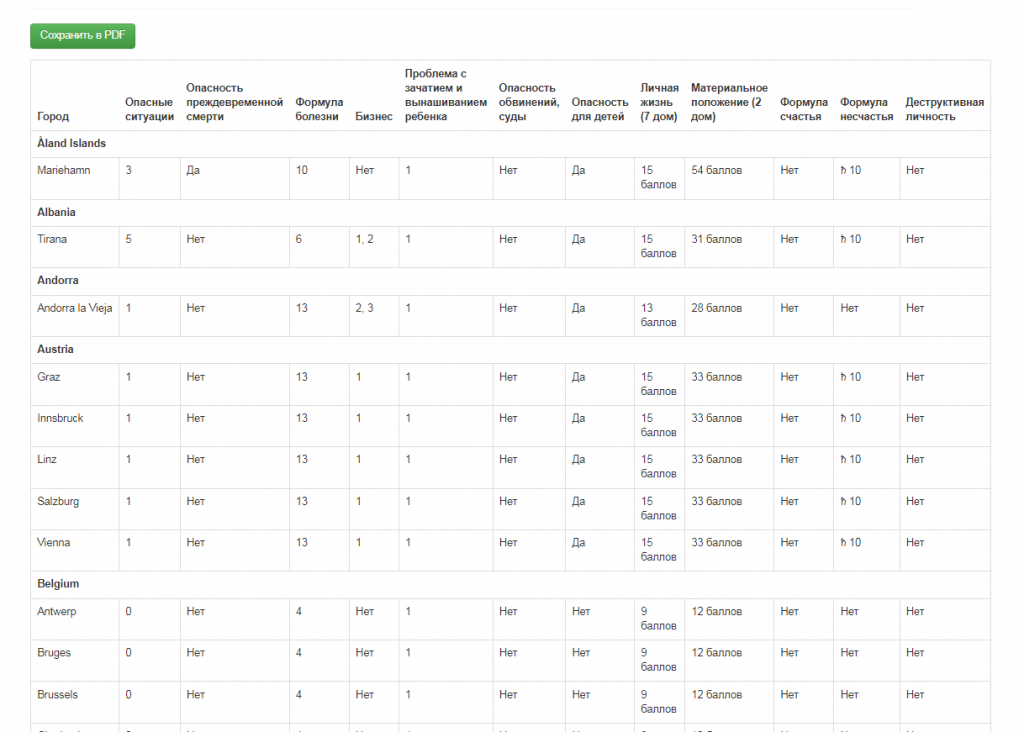Image resolution: width=1024 pixels, height=732 pixels.
Task: Click the 'Город' column header
Action: coord(53,117)
